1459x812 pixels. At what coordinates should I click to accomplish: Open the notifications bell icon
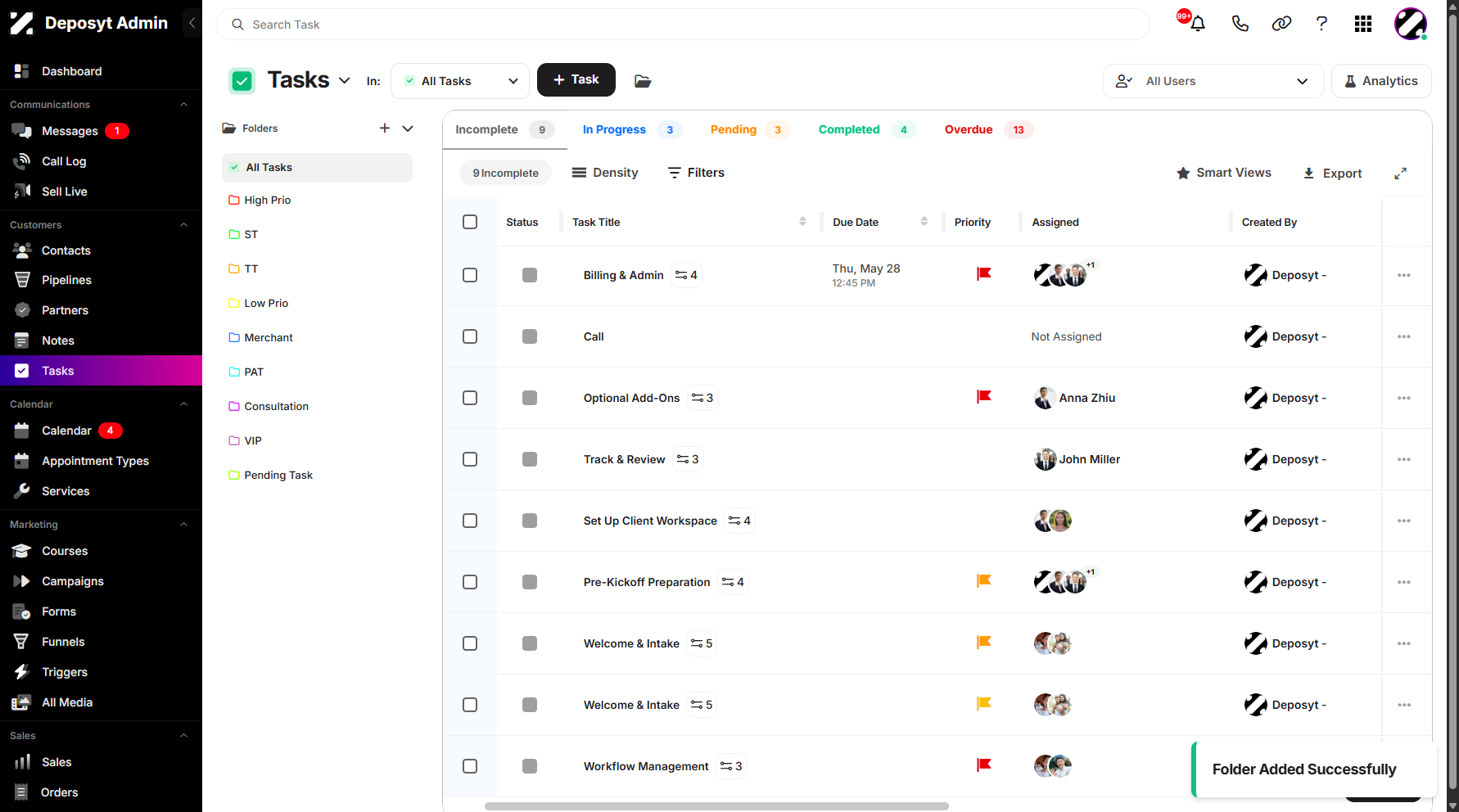tap(1198, 24)
